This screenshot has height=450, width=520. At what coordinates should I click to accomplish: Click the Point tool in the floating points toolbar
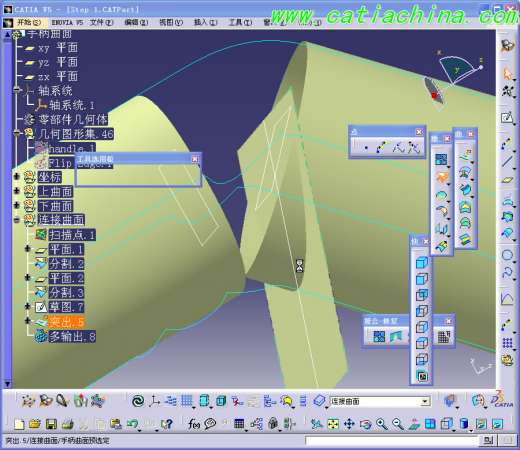tap(366, 147)
